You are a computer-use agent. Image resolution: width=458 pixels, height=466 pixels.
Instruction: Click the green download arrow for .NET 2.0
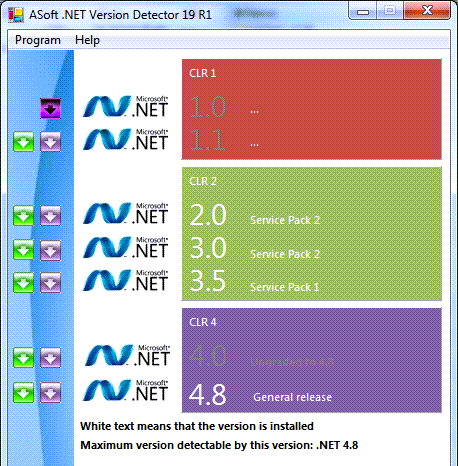(23, 216)
